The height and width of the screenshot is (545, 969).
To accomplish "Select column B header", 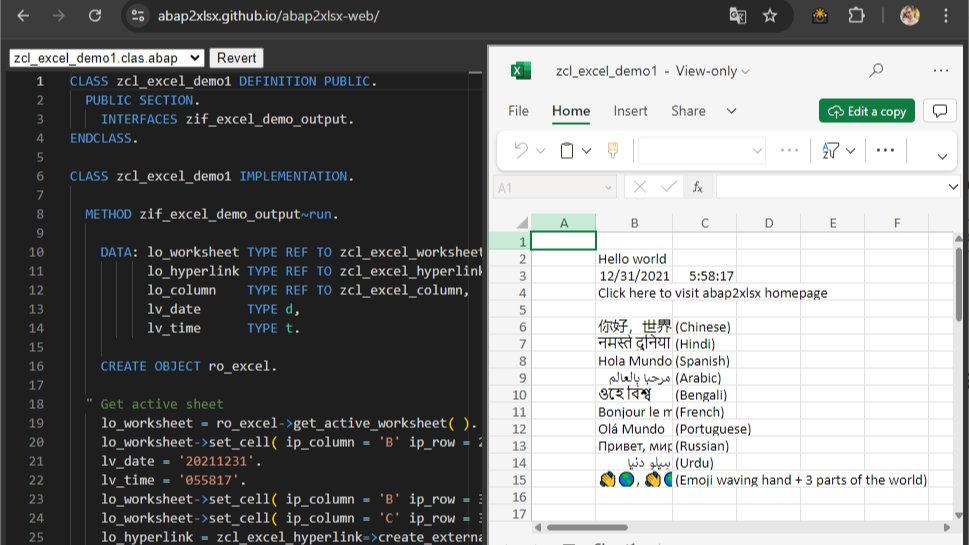I will [x=634, y=223].
